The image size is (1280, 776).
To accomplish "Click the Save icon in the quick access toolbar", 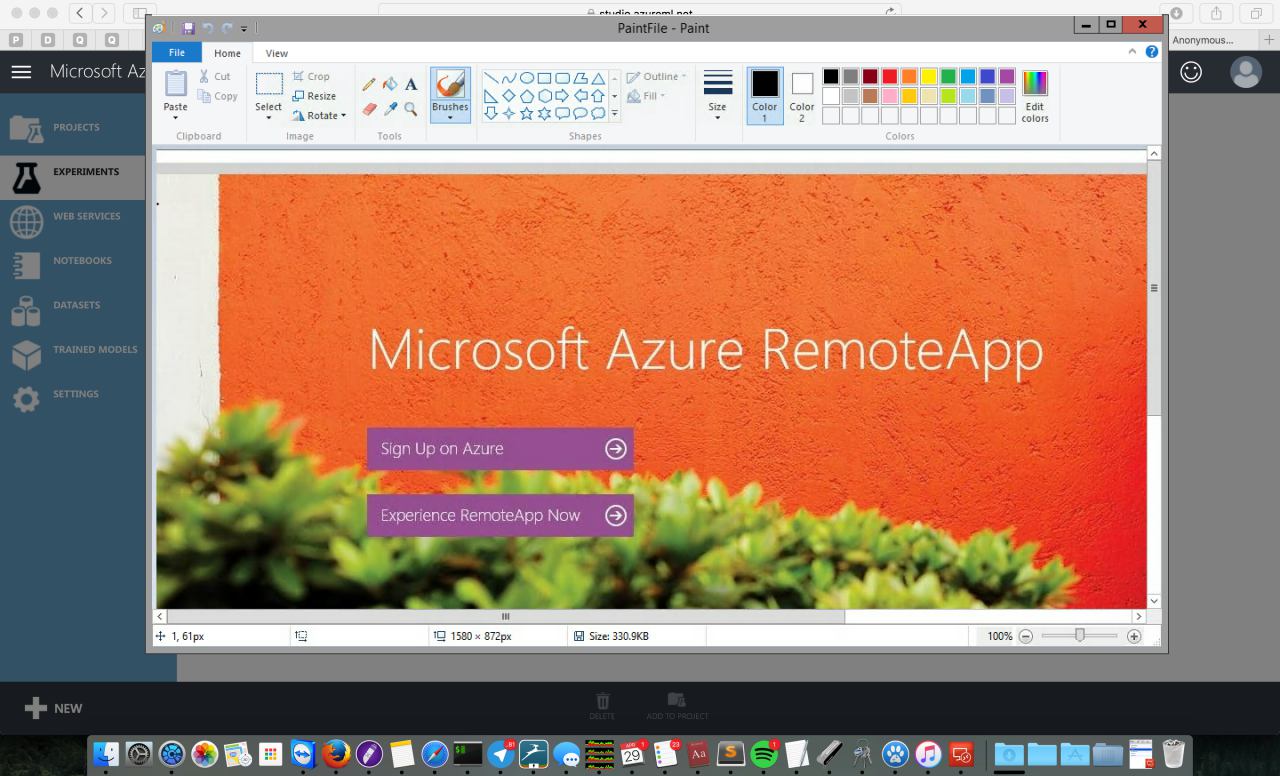I will click(188, 28).
